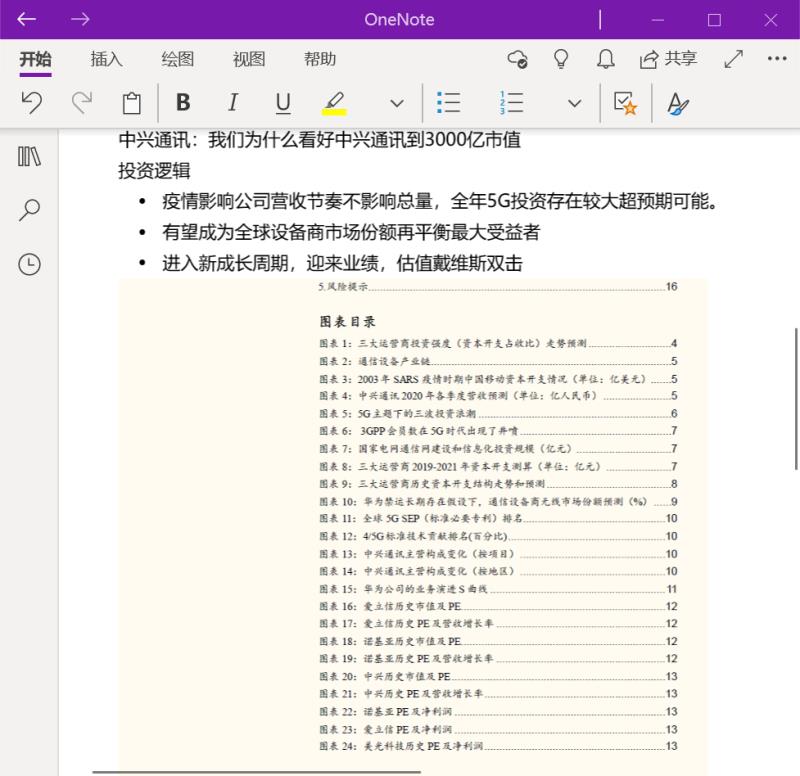Image resolution: width=800 pixels, height=776 pixels.
Task: Toggle Underline formatting
Action: pyautogui.click(x=283, y=102)
